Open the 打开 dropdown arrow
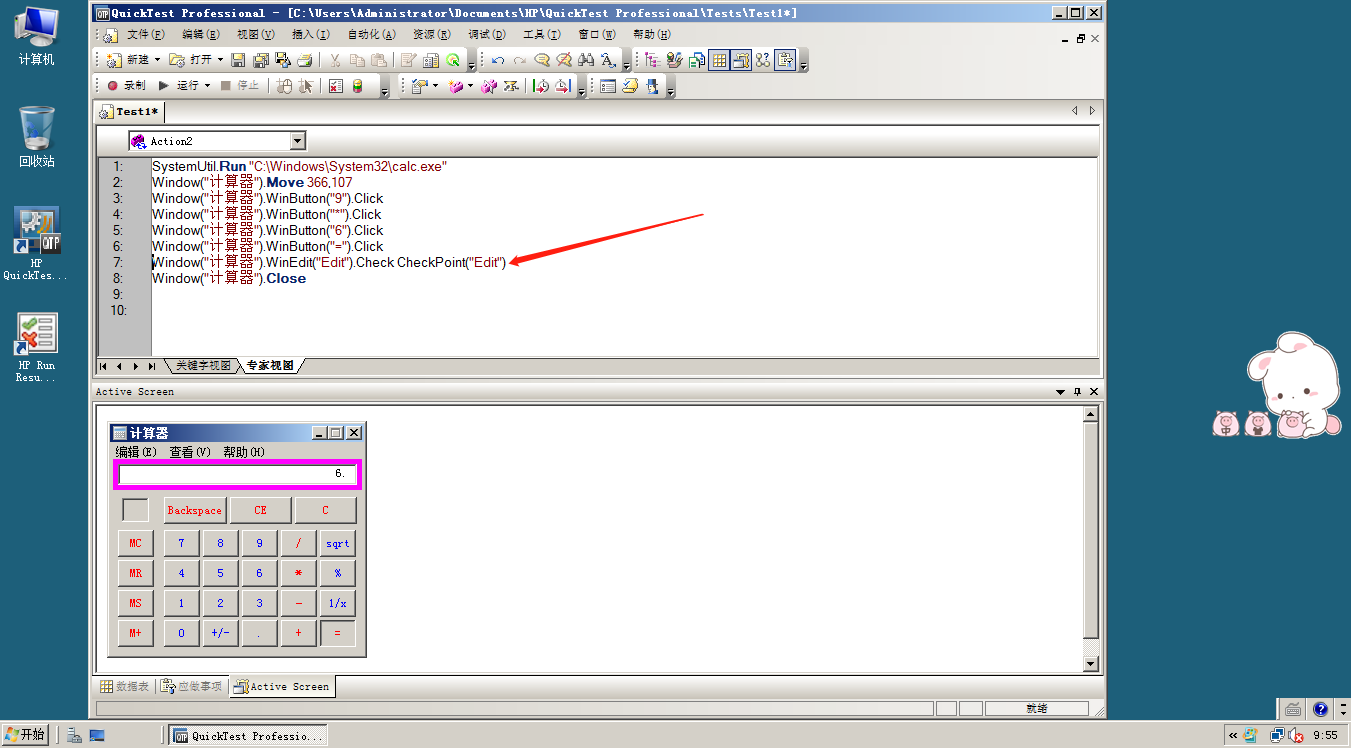The width and height of the screenshot is (1351, 748). 220,60
